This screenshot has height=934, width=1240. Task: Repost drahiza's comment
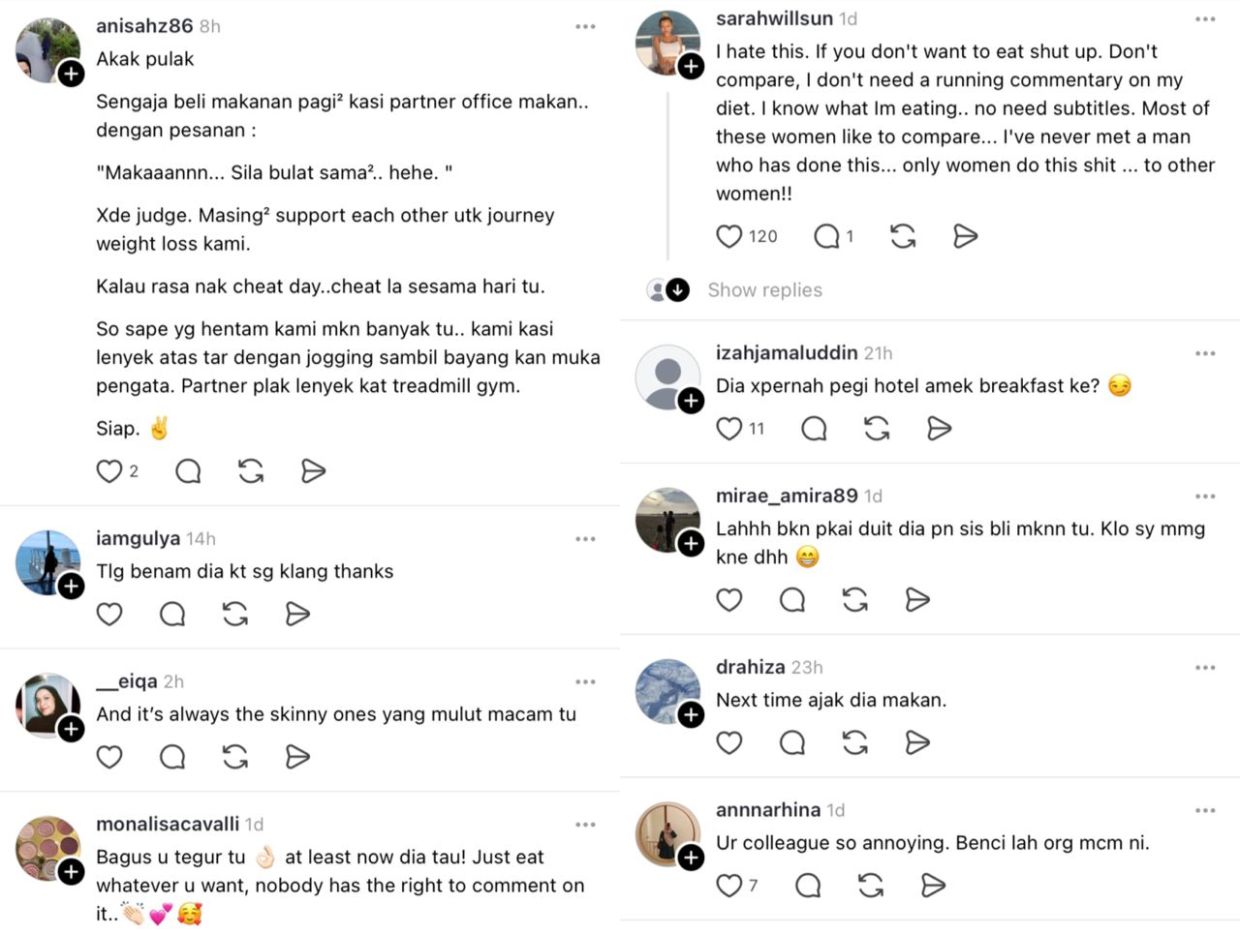(855, 742)
